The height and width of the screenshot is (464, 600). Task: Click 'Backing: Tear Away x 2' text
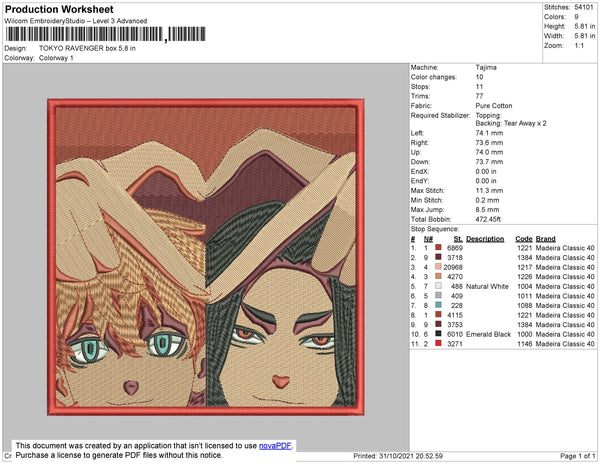tap(511, 123)
